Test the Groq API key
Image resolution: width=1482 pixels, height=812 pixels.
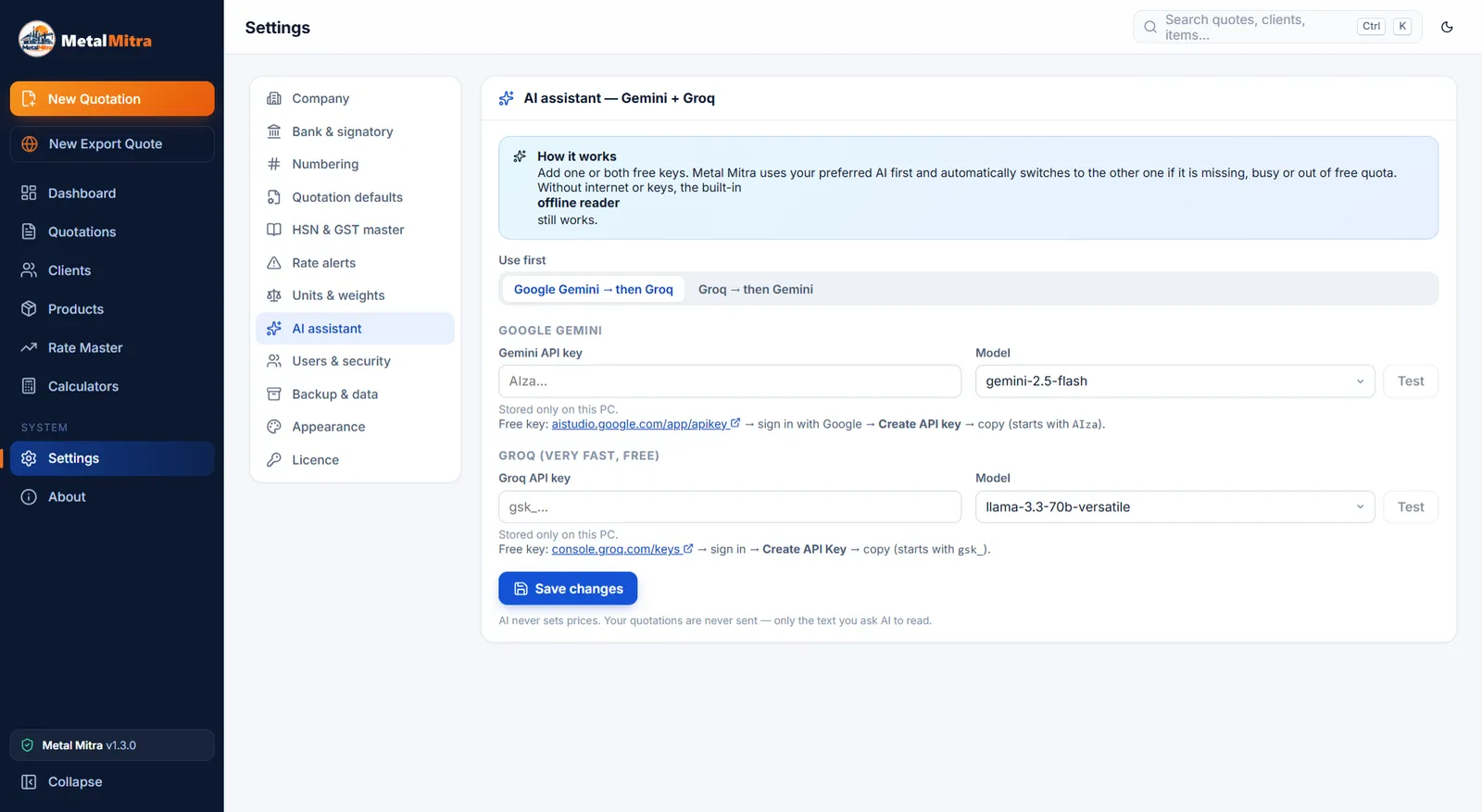pos(1411,506)
